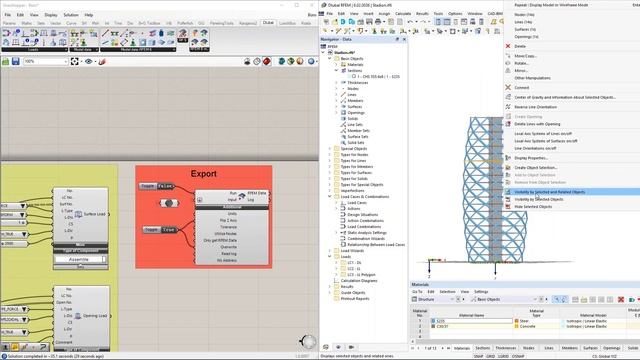Expand the Results tree node

point(330,287)
